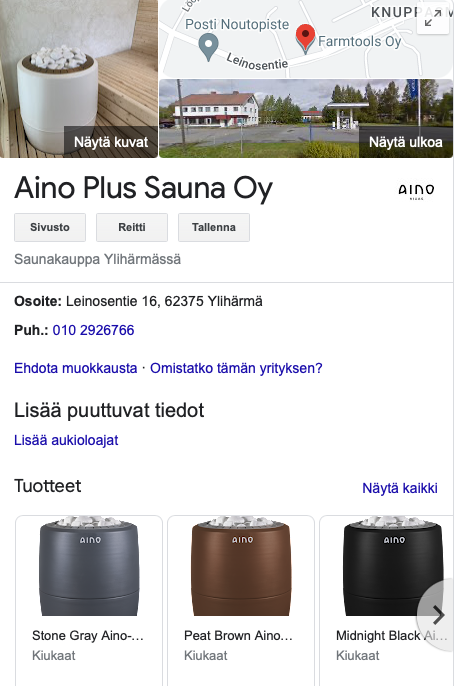454x686 pixels.
Task: Open the Aino logo next to the business name
Action: [x=416, y=191]
